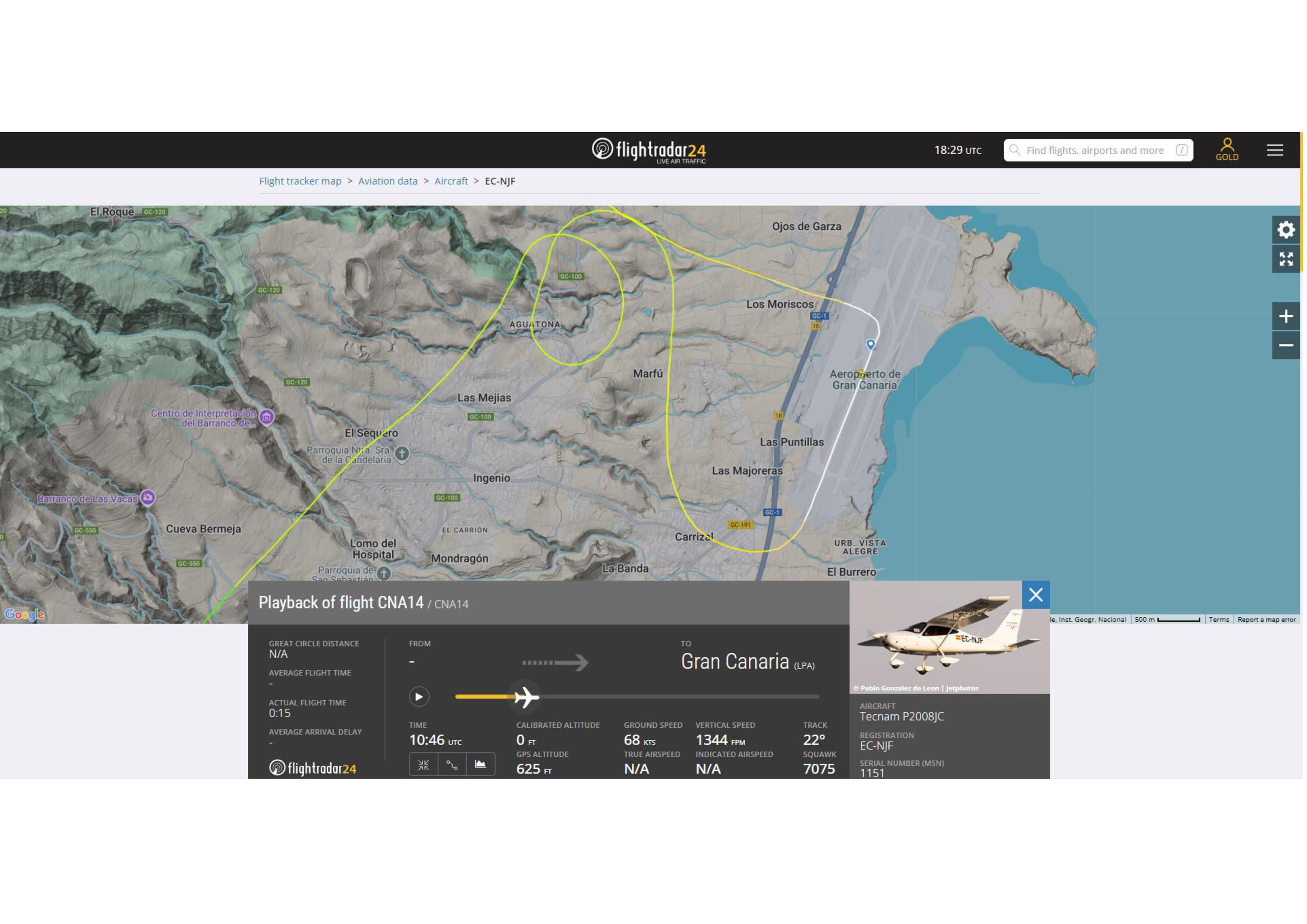Screen dimensions: 1307x924
Task: Click the Flightradar24 logo in header
Action: coord(648,150)
